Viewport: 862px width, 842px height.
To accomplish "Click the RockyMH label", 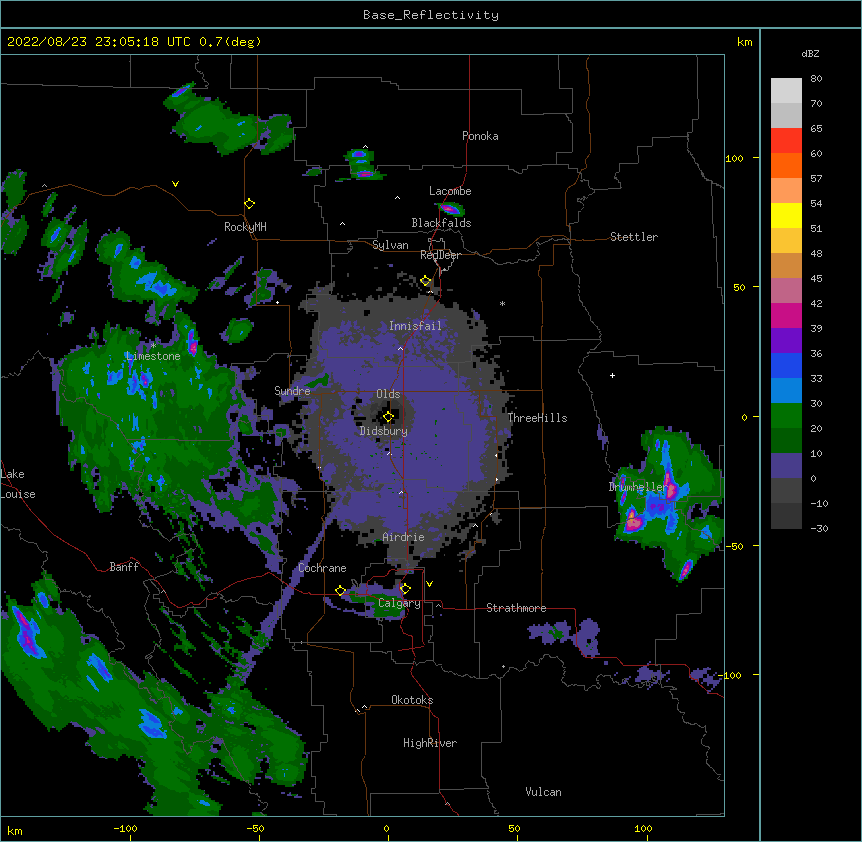I will point(245,227).
